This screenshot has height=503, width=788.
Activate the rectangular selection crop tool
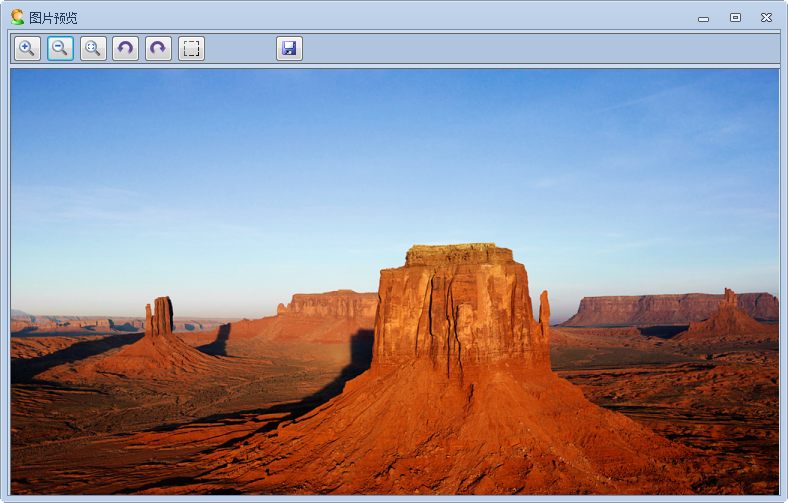pyautogui.click(x=191, y=48)
